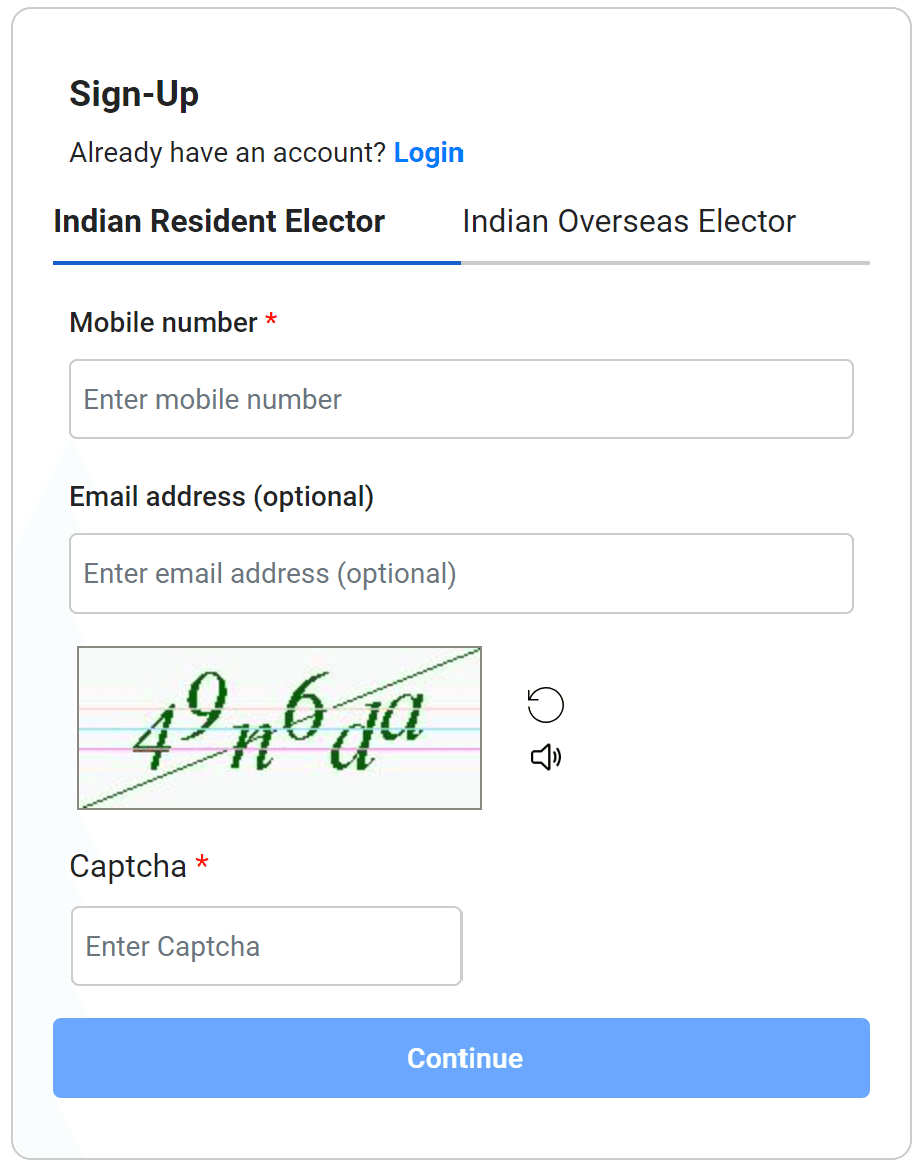Switch to the Indian Overseas Elector tab
Viewport: 920px width, 1164px height.
point(629,221)
